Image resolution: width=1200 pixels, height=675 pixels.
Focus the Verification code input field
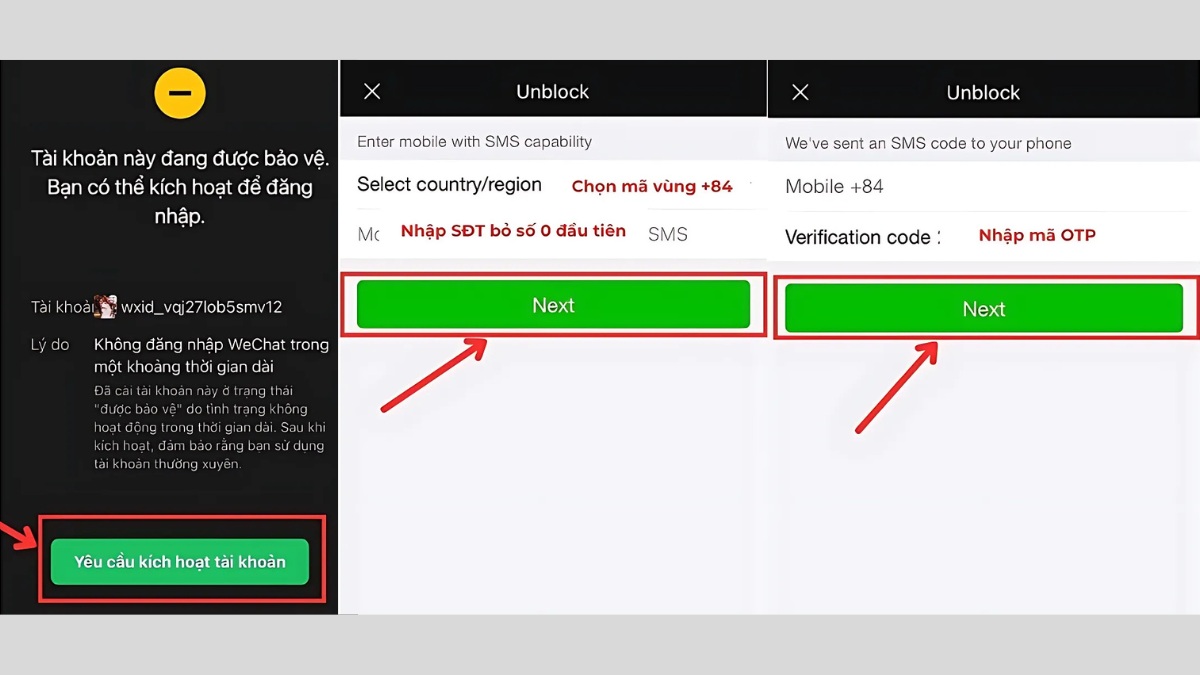pos(983,237)
